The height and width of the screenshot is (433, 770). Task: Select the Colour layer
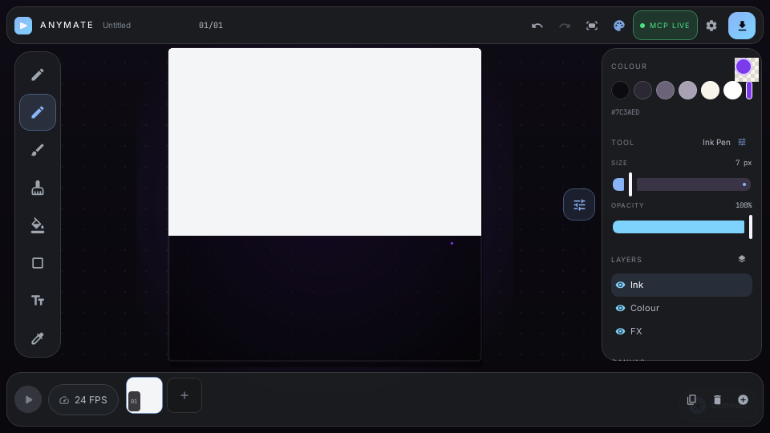point(681,308)
